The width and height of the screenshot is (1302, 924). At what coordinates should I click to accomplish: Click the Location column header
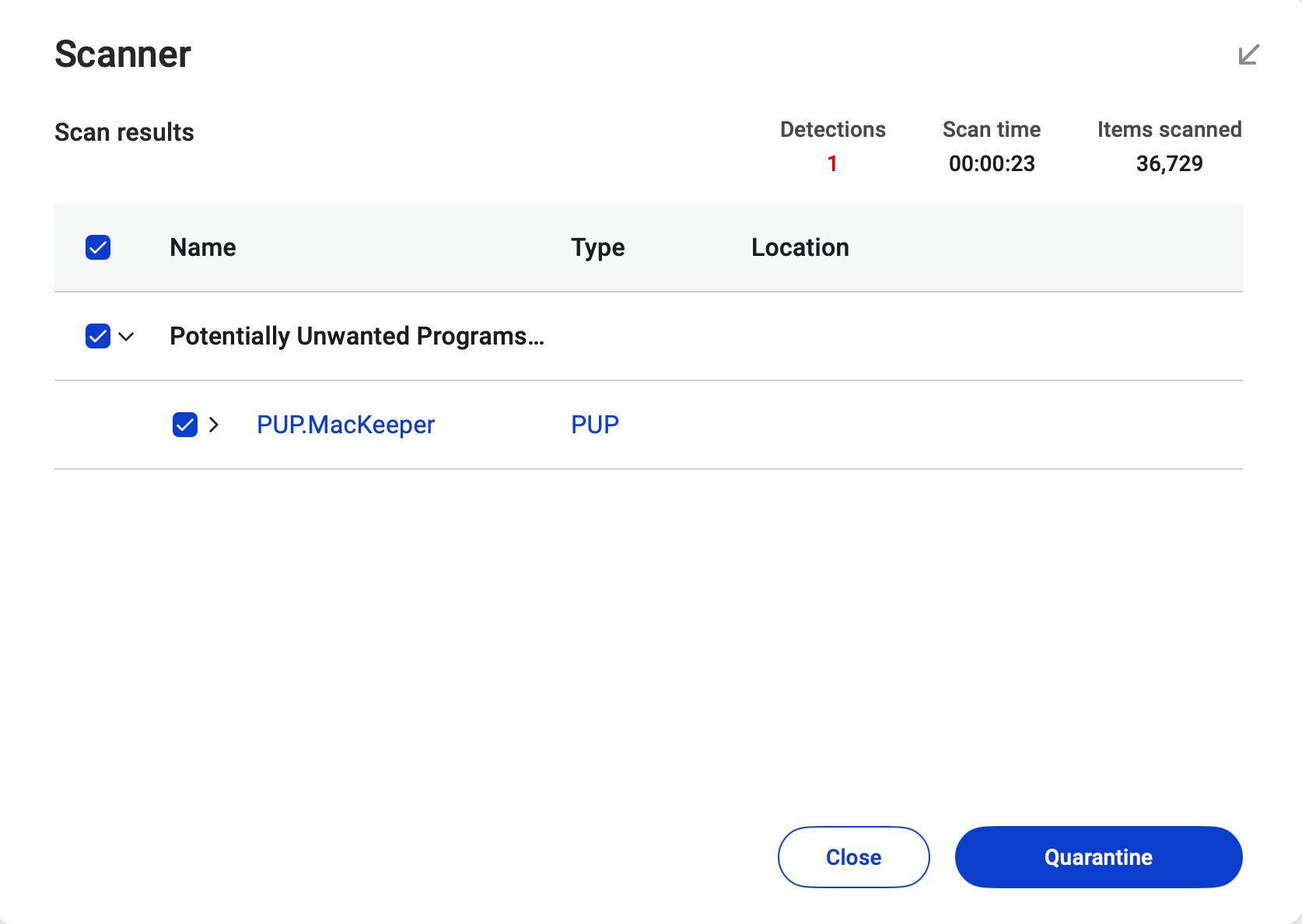tap(800, 247)
